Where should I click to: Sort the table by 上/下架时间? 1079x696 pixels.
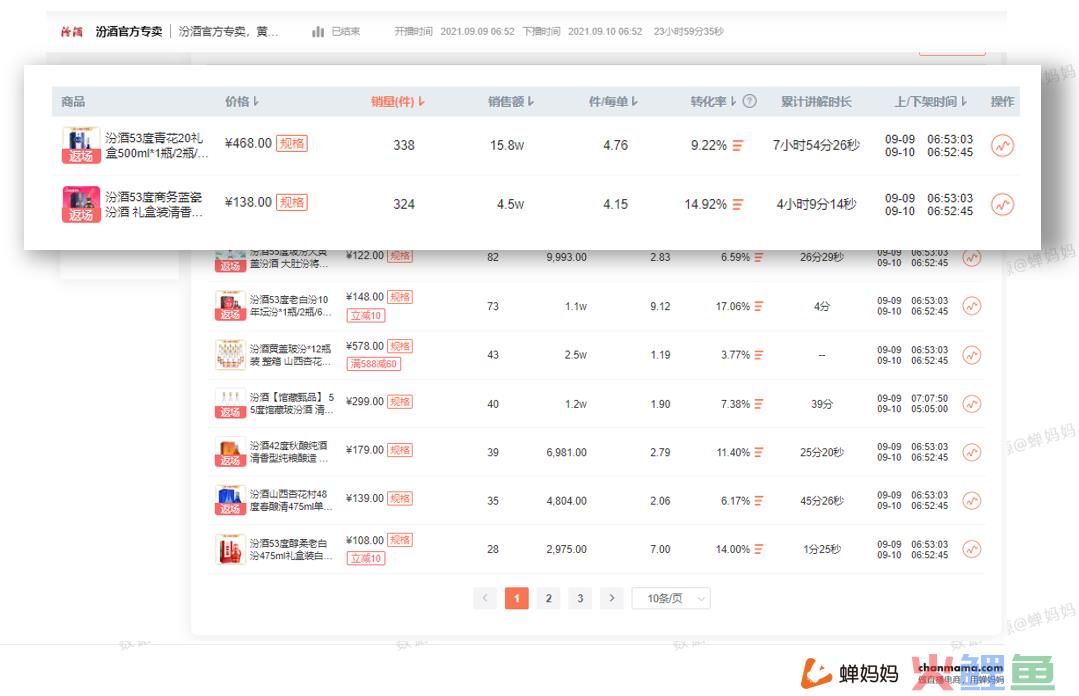click(x=930, y=101)
